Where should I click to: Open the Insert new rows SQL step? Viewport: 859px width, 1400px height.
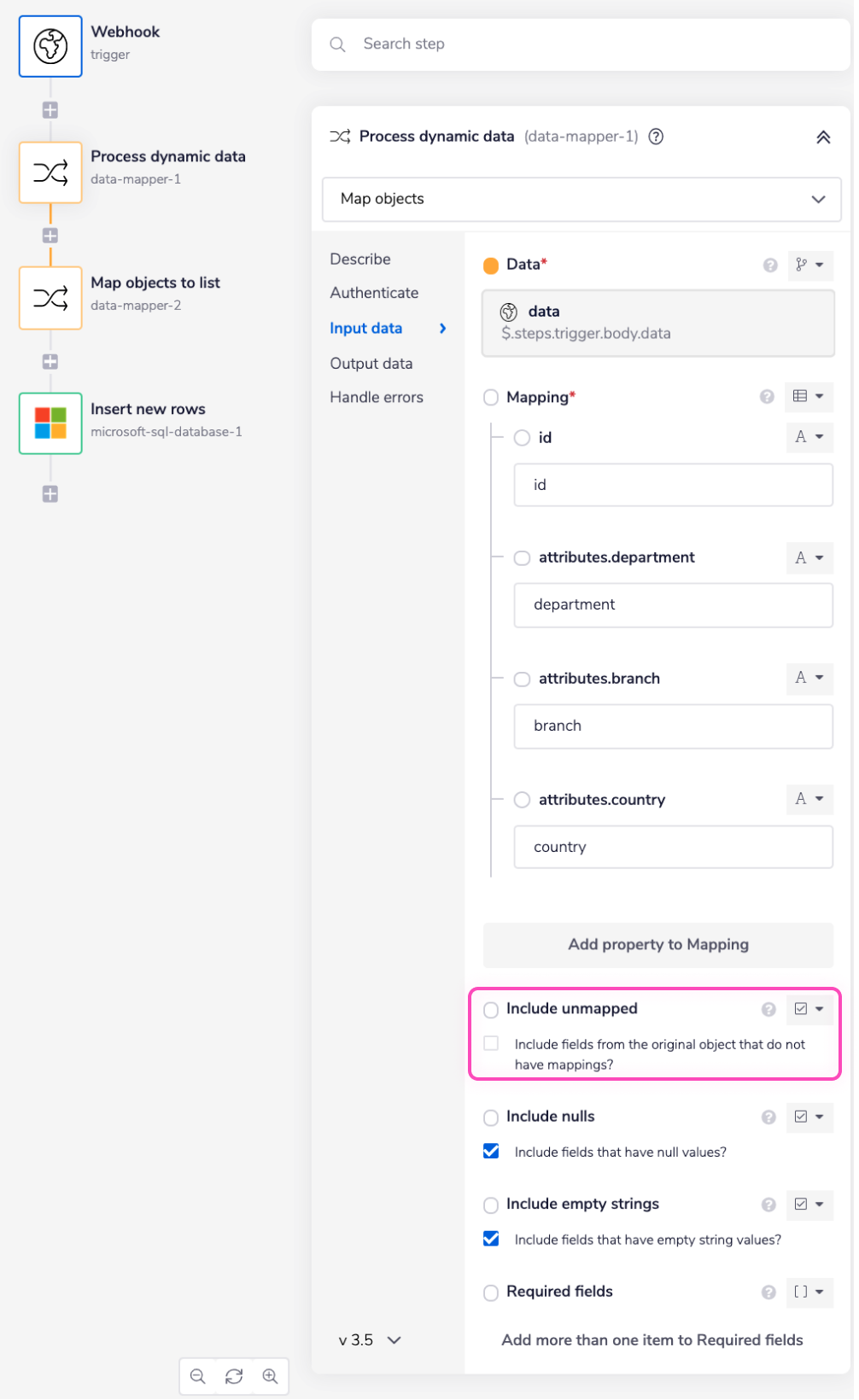(x=50, y=423)
